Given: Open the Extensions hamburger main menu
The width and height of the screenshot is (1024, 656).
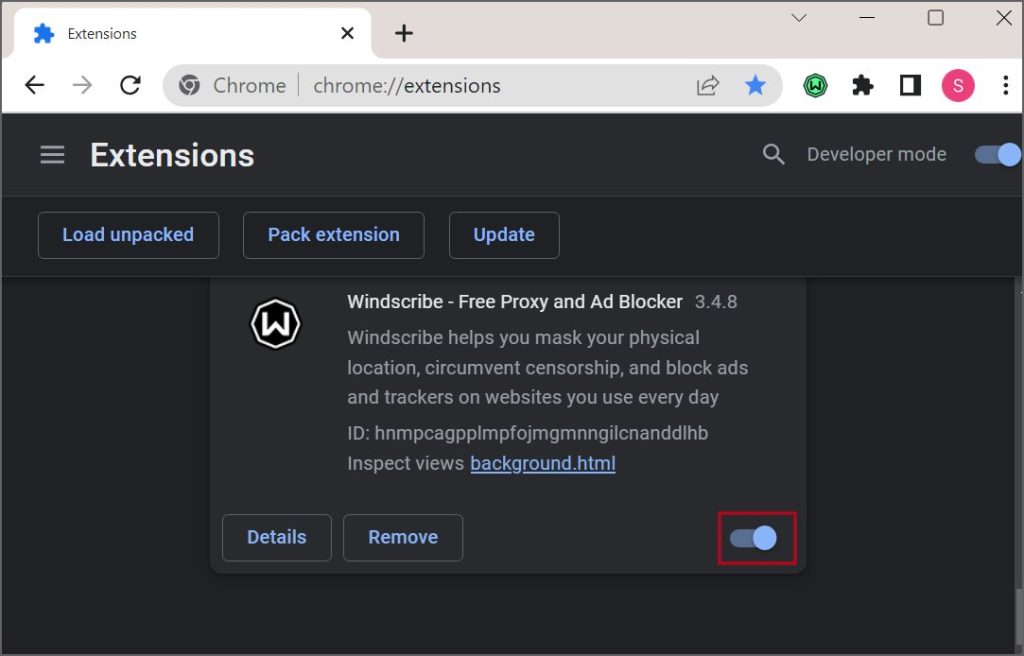Looking at the screenshot, I should 52,155.
